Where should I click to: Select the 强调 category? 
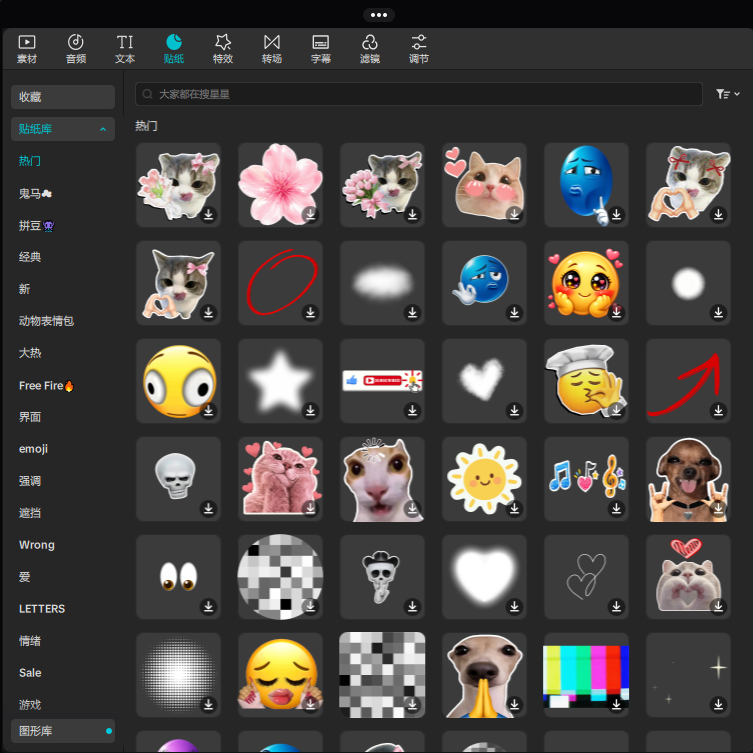pos(30,481)
